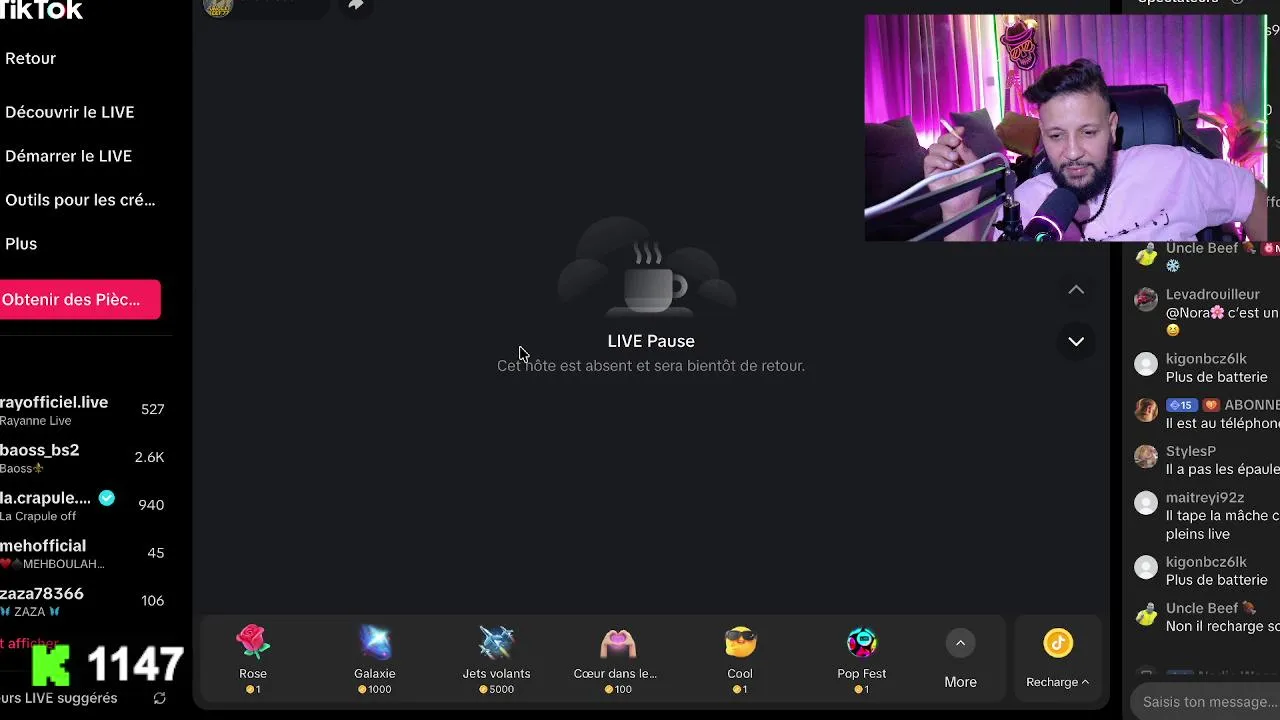Expand More gifts arrow
The image size is (1280, 720).
[x=960, y=643]
